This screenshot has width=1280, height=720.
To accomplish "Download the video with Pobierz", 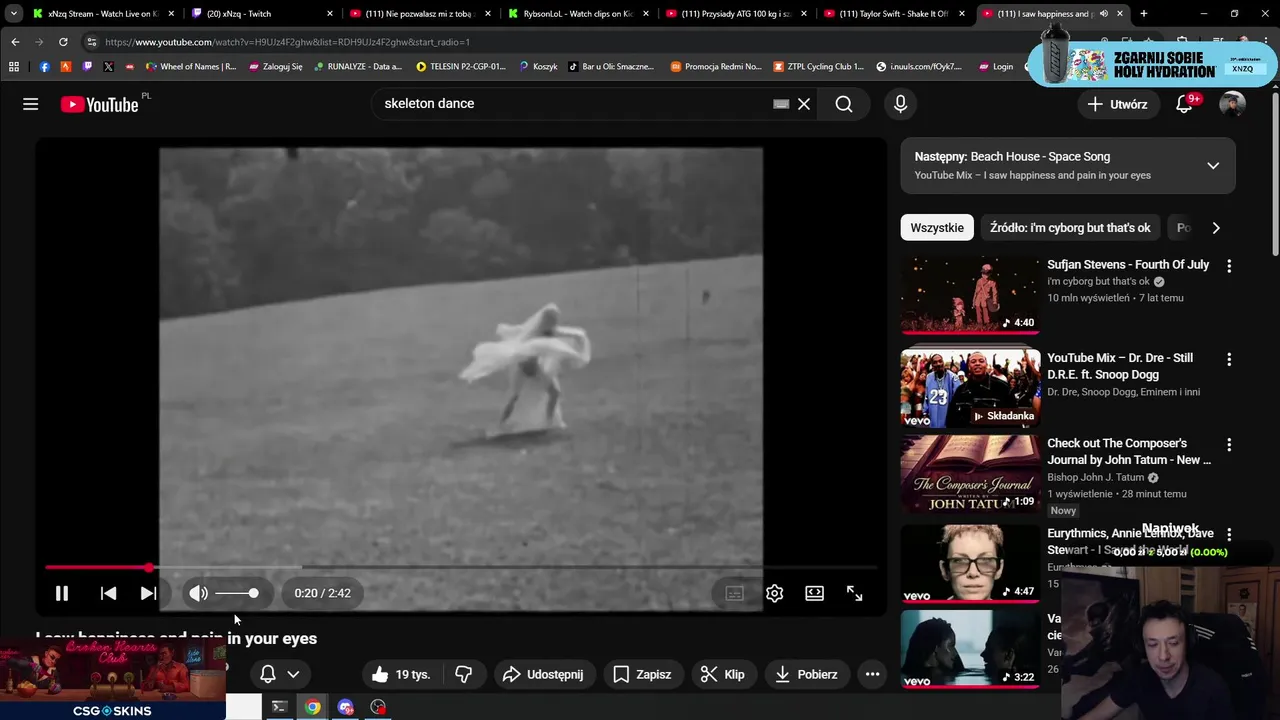I will tap(807, 674).
